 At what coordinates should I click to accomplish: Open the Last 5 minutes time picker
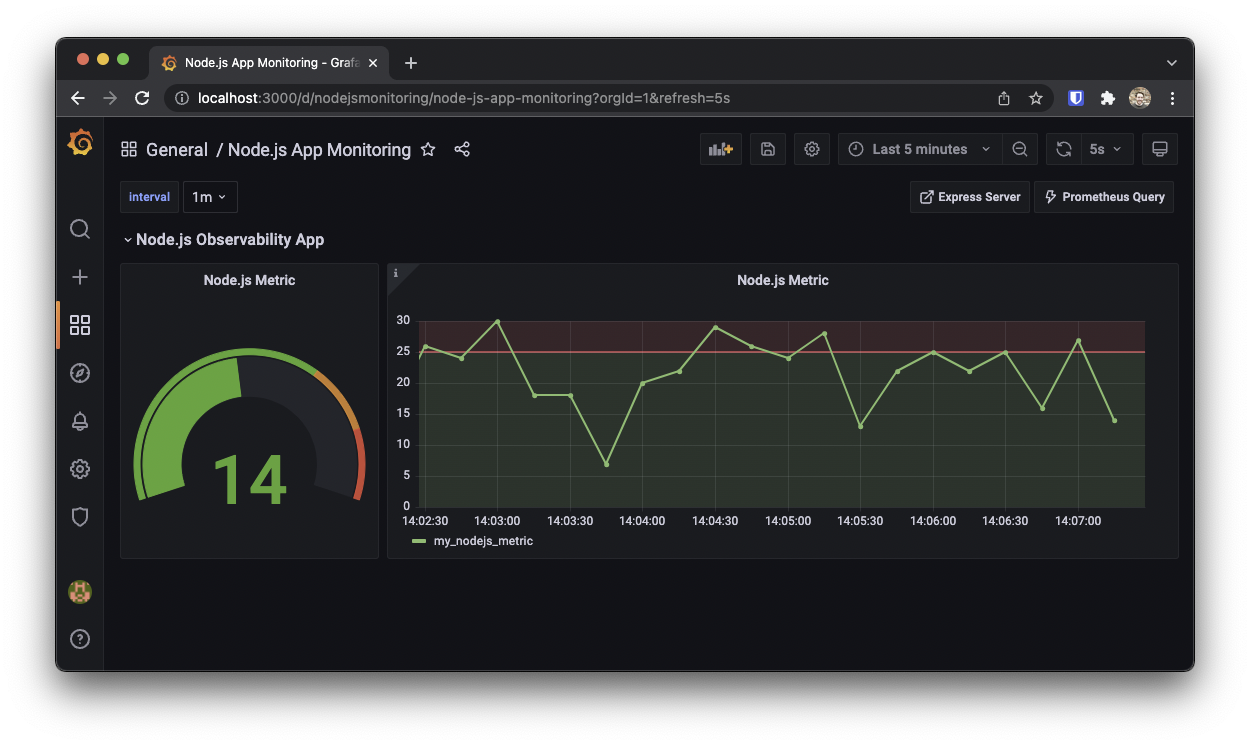[x=920, y=149]
